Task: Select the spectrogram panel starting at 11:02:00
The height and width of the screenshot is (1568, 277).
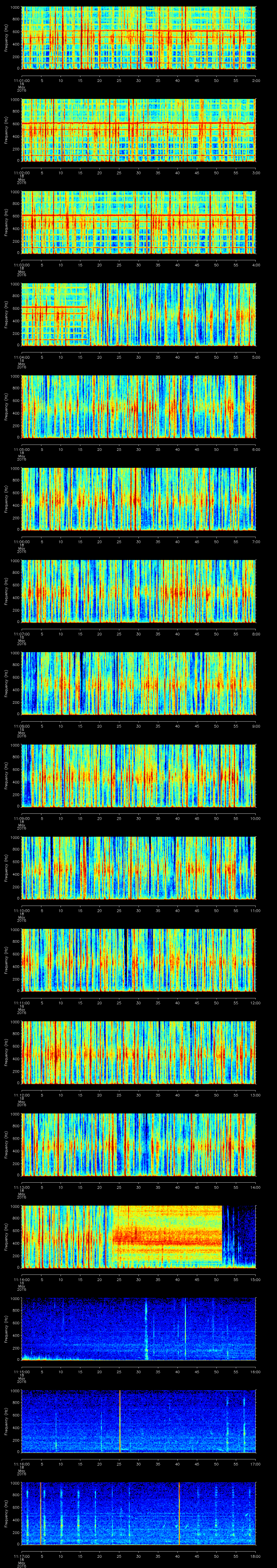Action: point(139,130)
